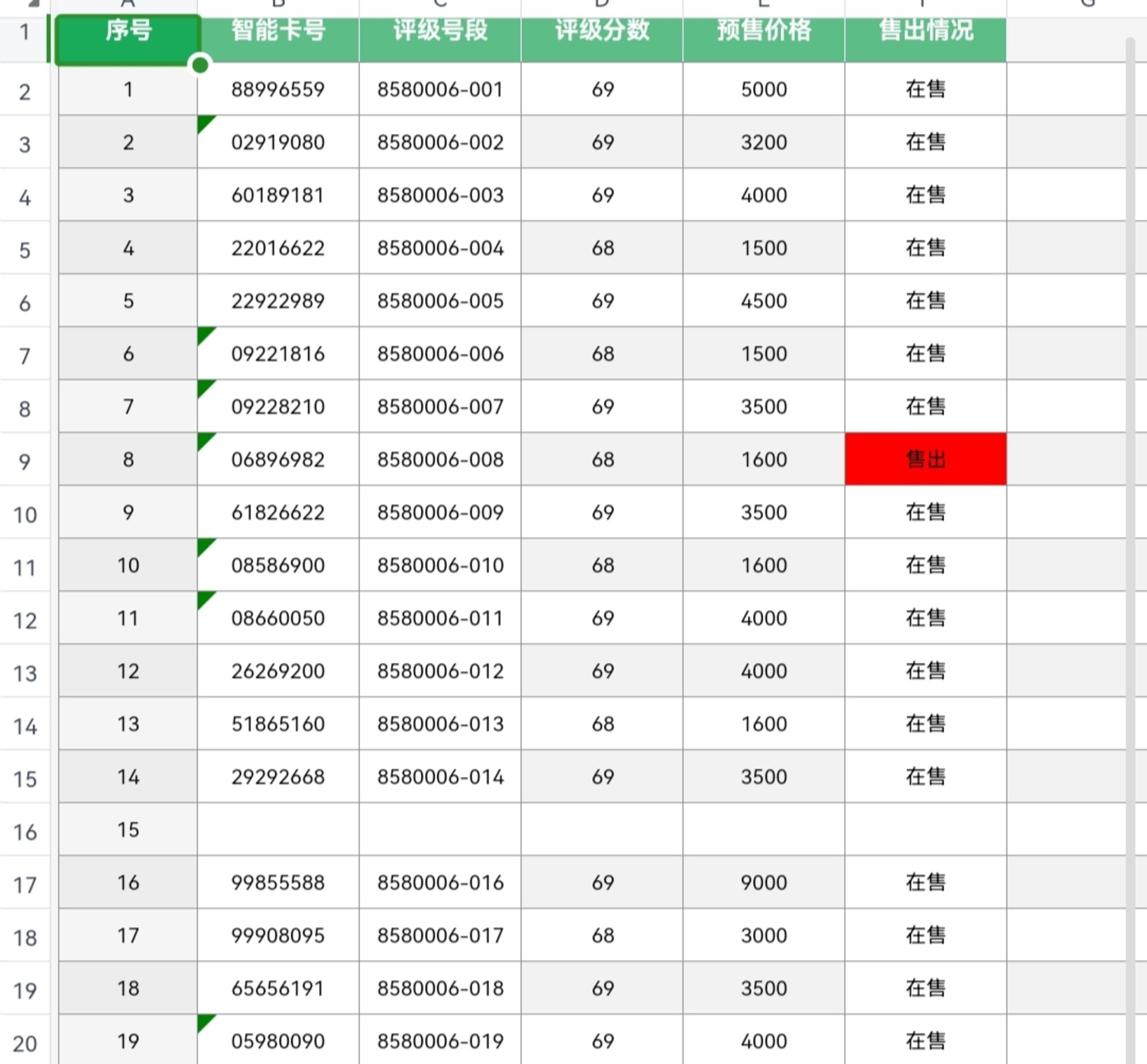The height and width of the screenshot is (1064, 1147).
Task: Select card number cell 22922989
Action: 278,300
